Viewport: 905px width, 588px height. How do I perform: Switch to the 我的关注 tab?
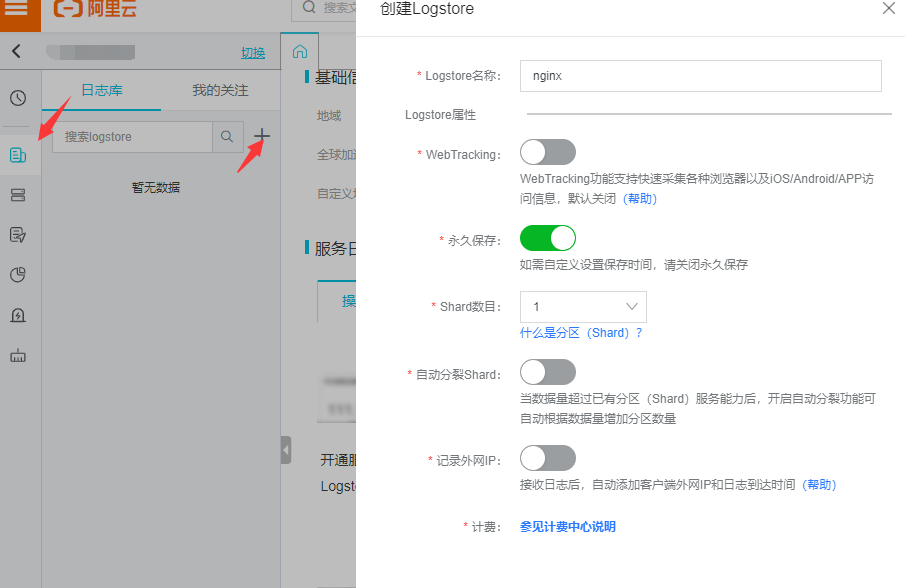[220, 90]
